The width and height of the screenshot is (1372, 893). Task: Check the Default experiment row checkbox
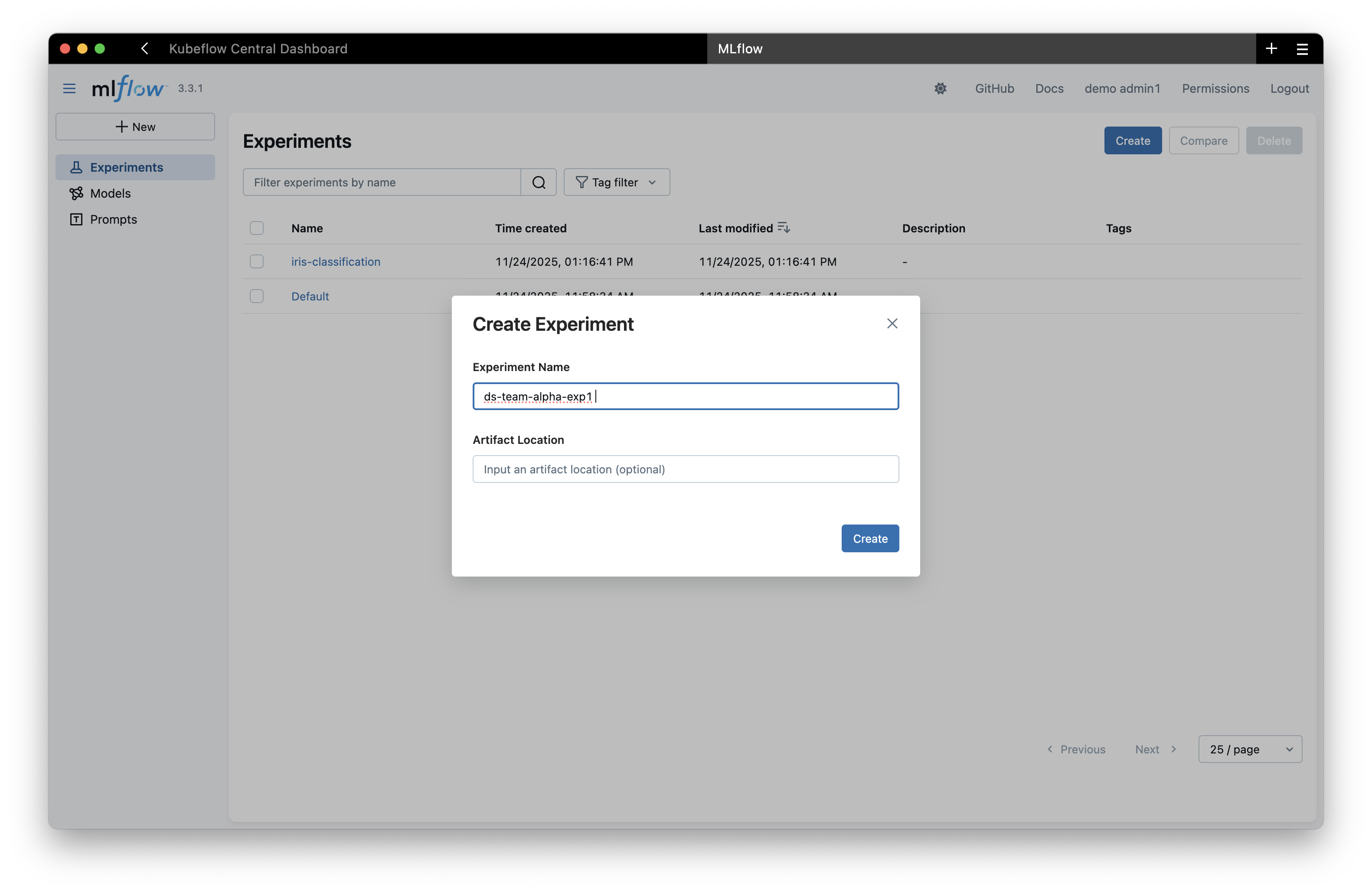point(257,296)
